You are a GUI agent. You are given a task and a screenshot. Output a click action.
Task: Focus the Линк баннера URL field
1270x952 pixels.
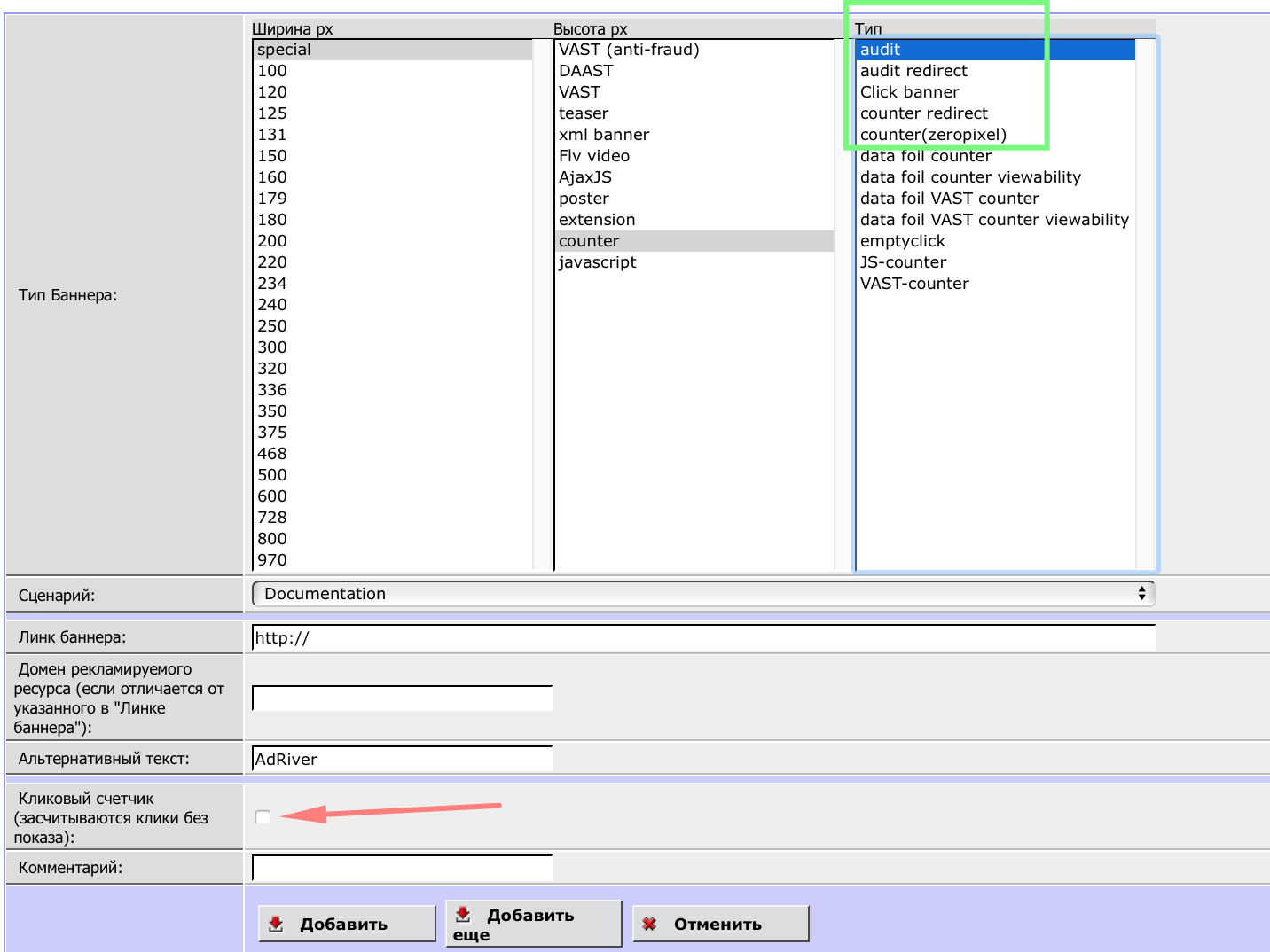tap(704, 637)
